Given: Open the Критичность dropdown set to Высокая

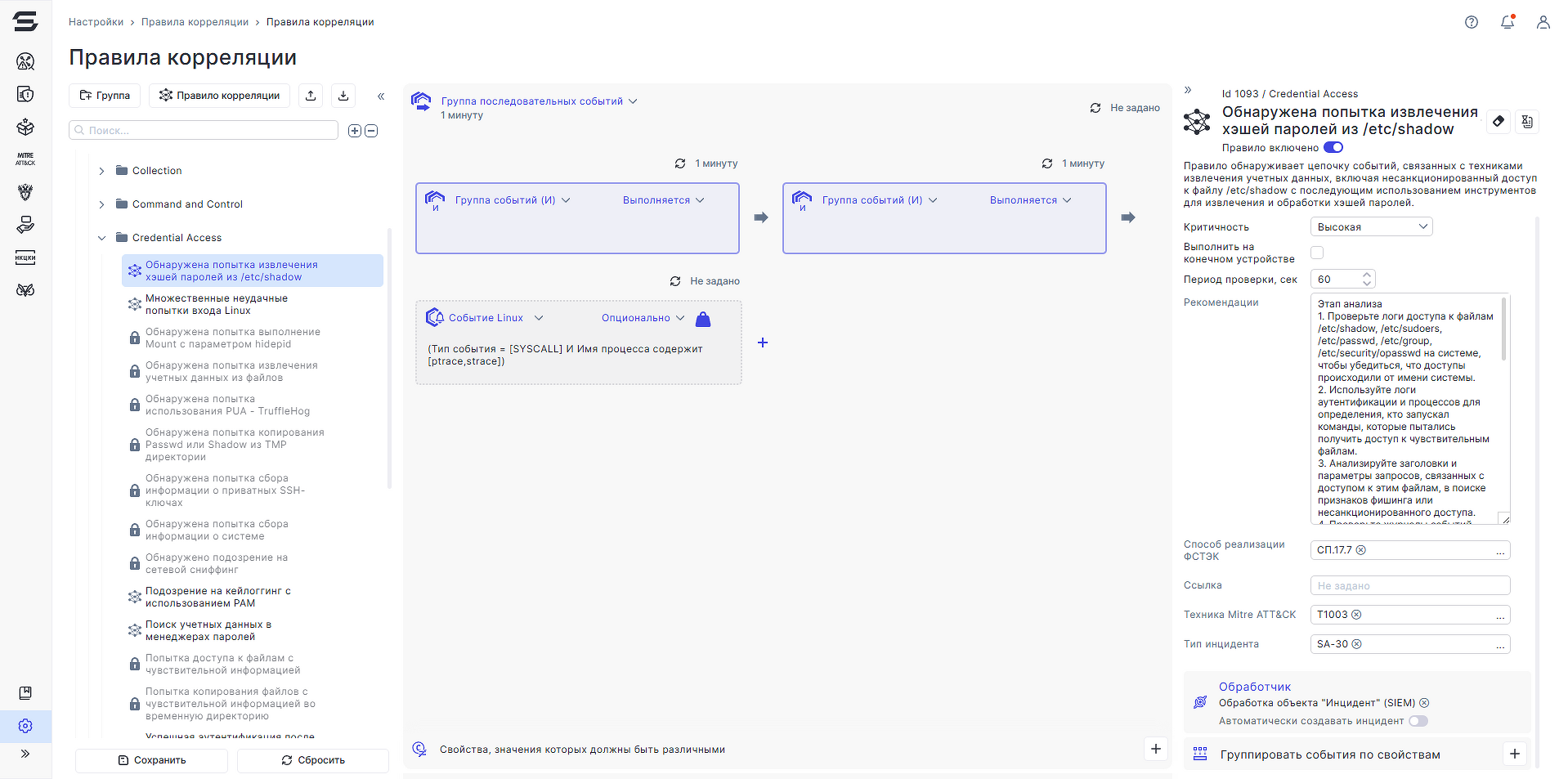Looking at the screenshot, I should point(1371,227).
